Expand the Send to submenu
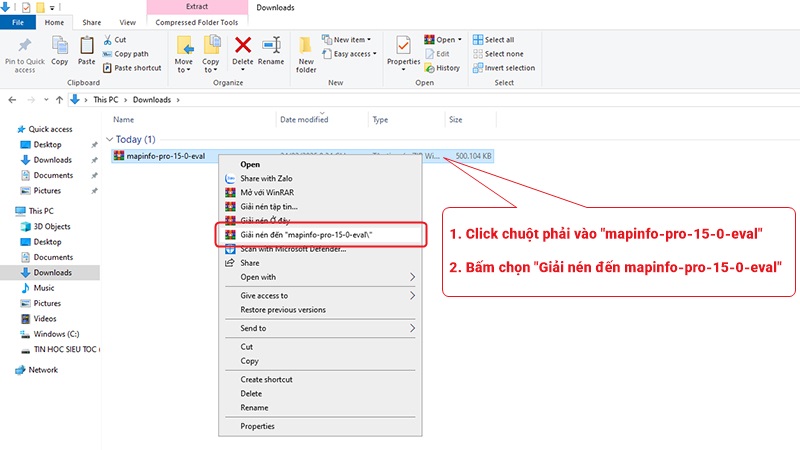 click(x=320, y=328)
